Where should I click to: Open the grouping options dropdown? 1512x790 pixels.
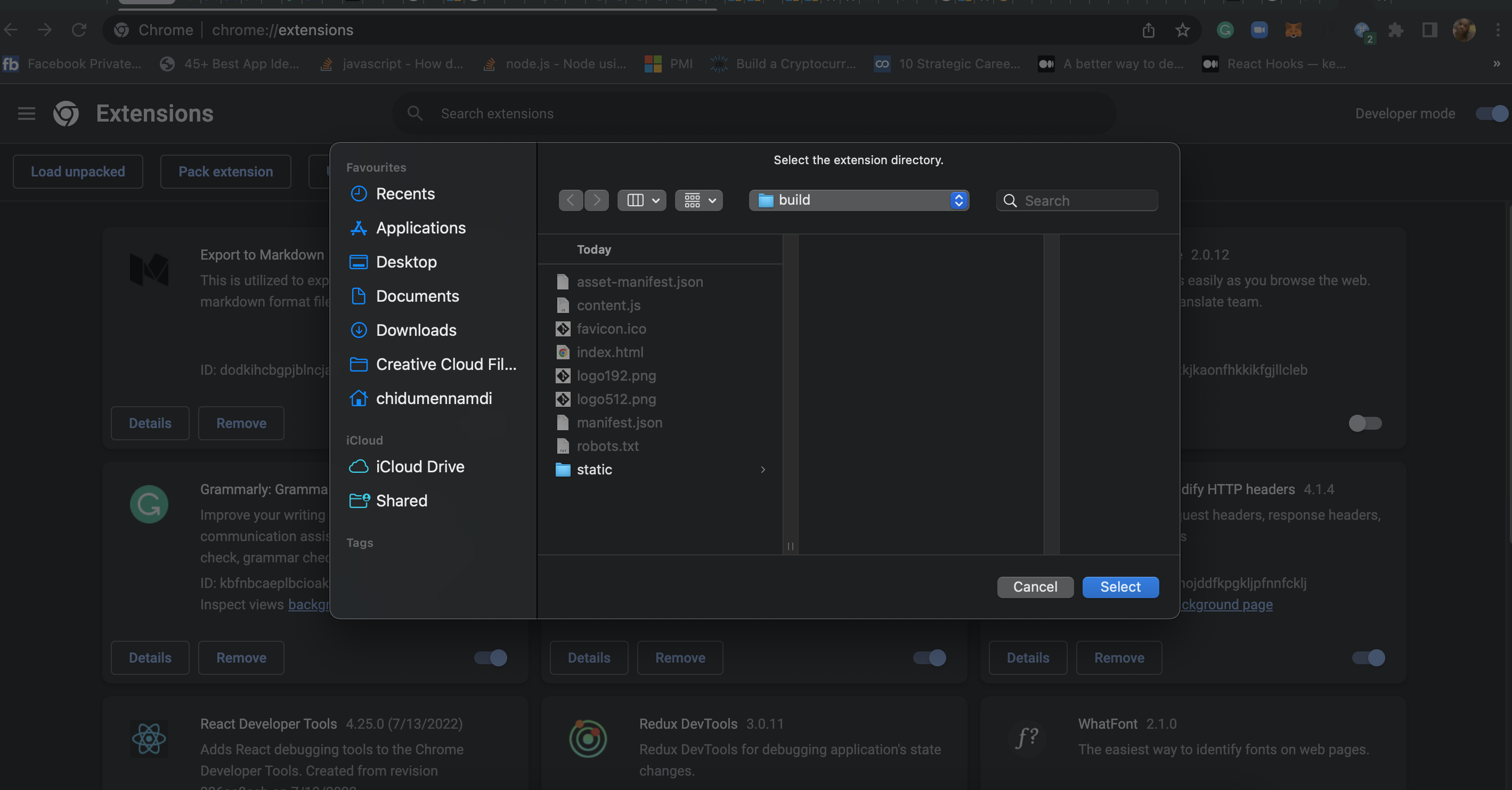pos(698,200)
